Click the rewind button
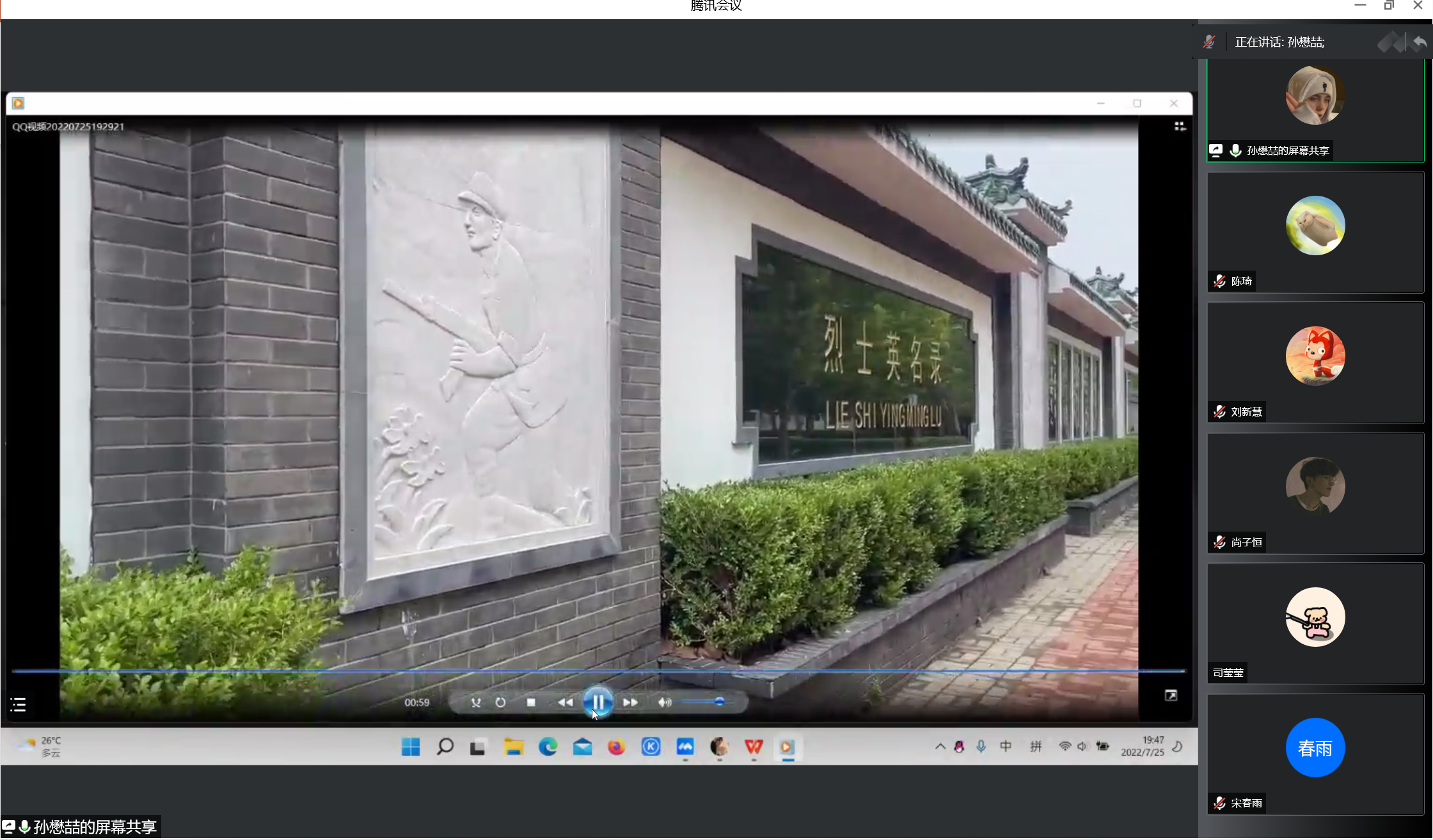This screenshot has height=840, width=1433. click(x=565, y=702)
